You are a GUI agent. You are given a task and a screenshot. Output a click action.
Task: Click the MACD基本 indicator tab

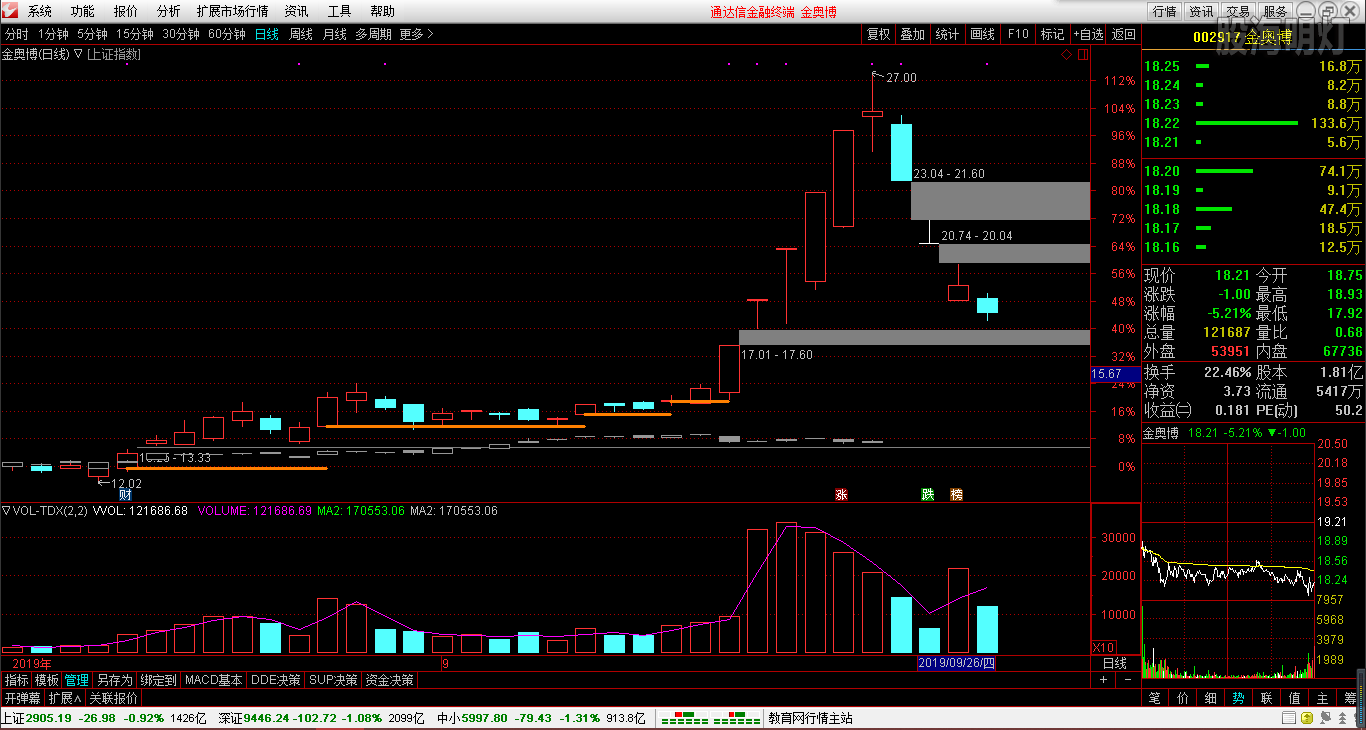click(x=214, y=680)
